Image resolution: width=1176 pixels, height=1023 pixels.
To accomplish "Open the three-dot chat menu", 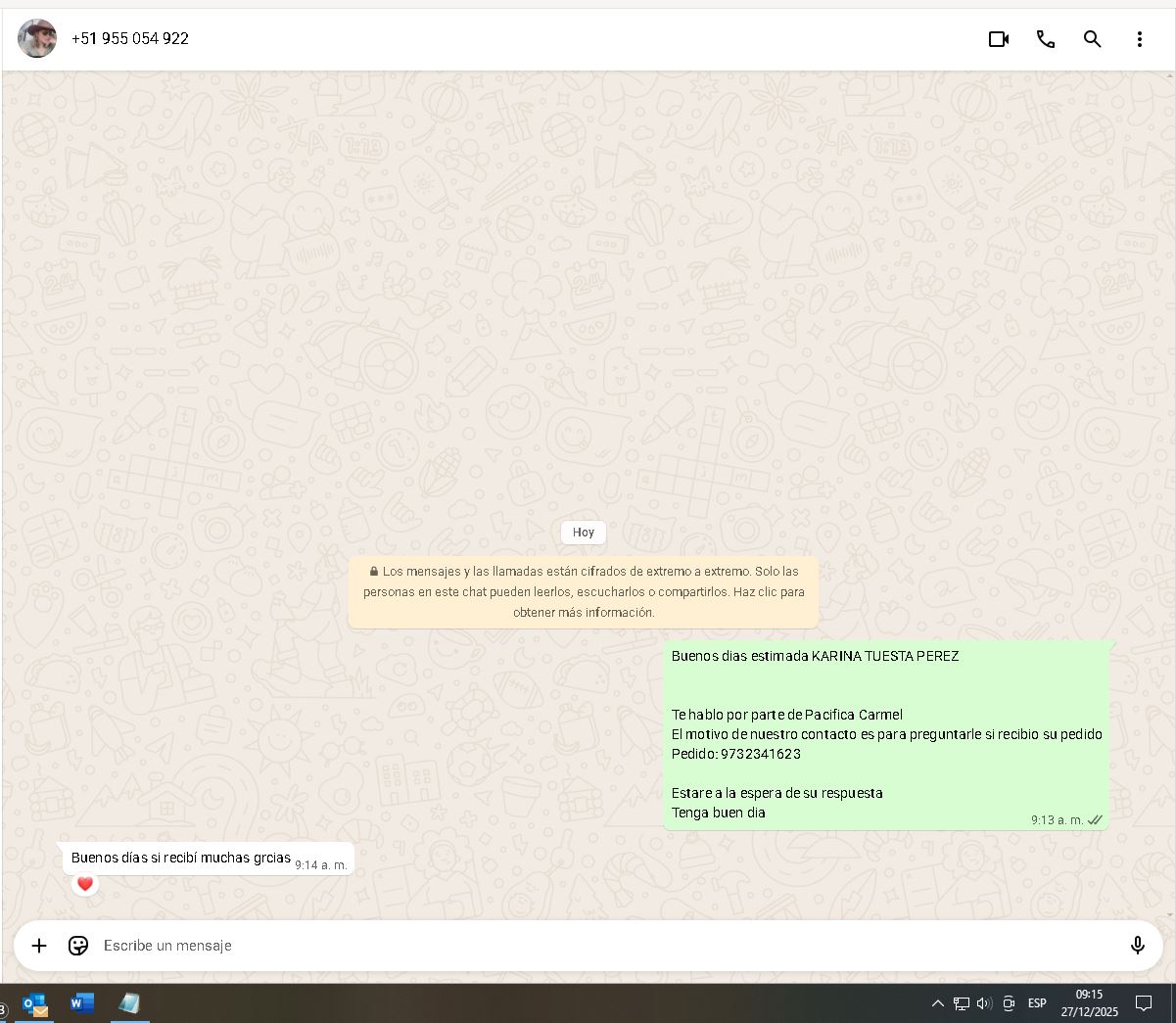I will [x=1139, y=39].
